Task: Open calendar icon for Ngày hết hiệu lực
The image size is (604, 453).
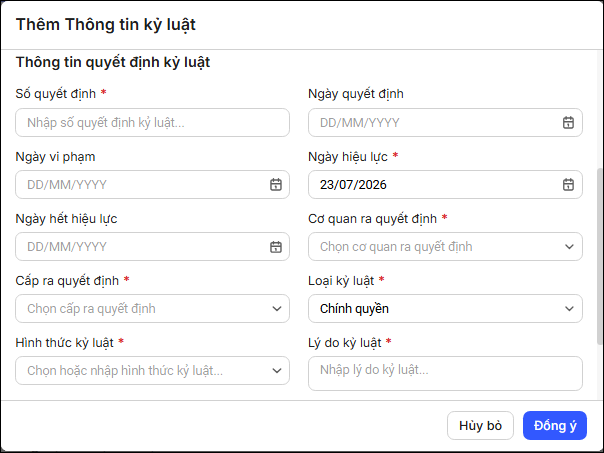Action: tap(275, 247)
